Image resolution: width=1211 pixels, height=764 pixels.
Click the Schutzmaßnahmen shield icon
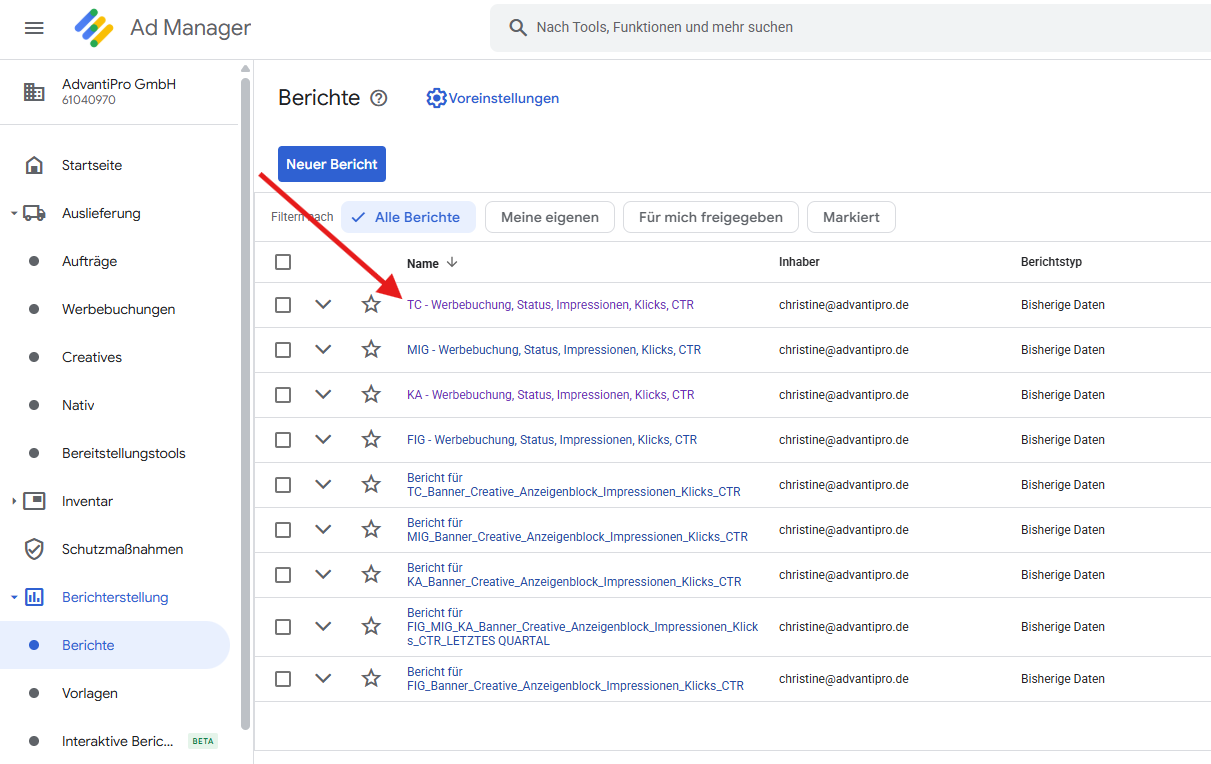(x=34, y=549)
